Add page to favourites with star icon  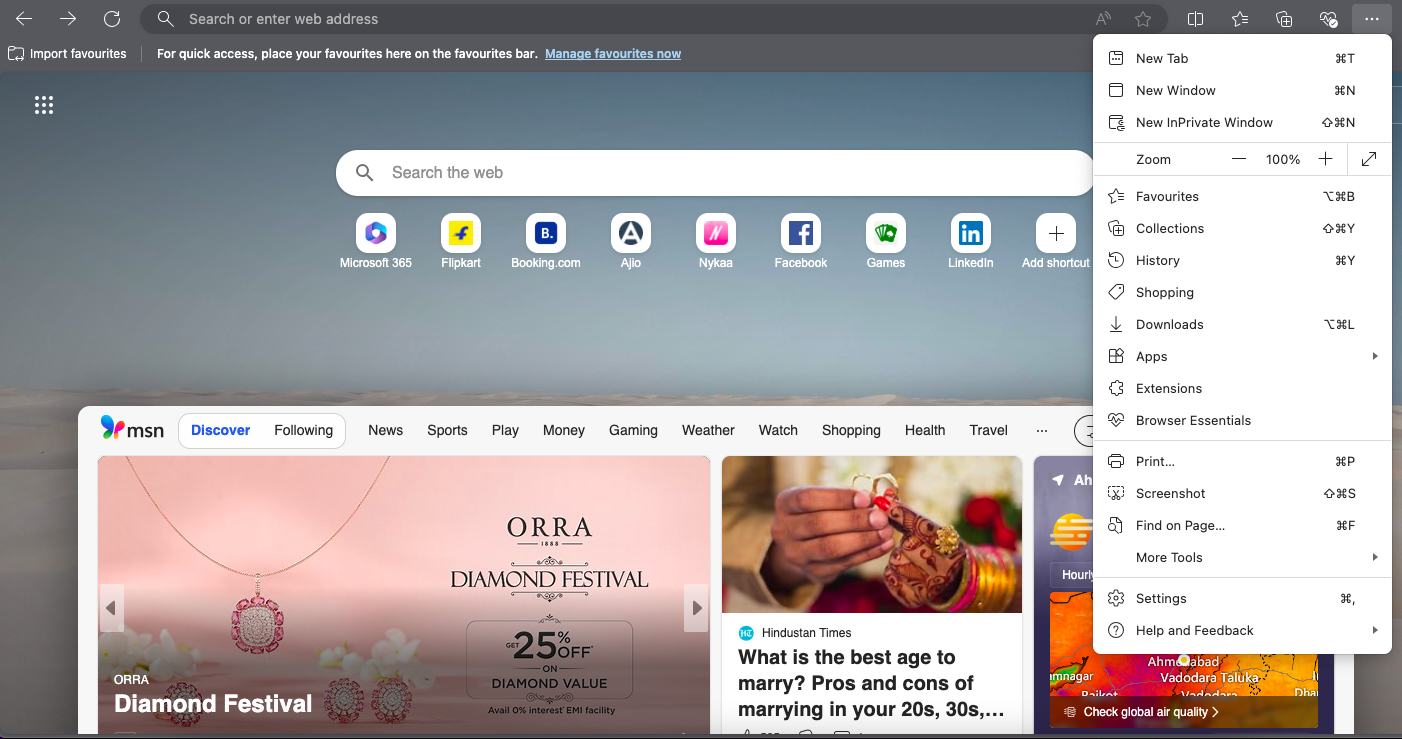(x=1143, y=19)
